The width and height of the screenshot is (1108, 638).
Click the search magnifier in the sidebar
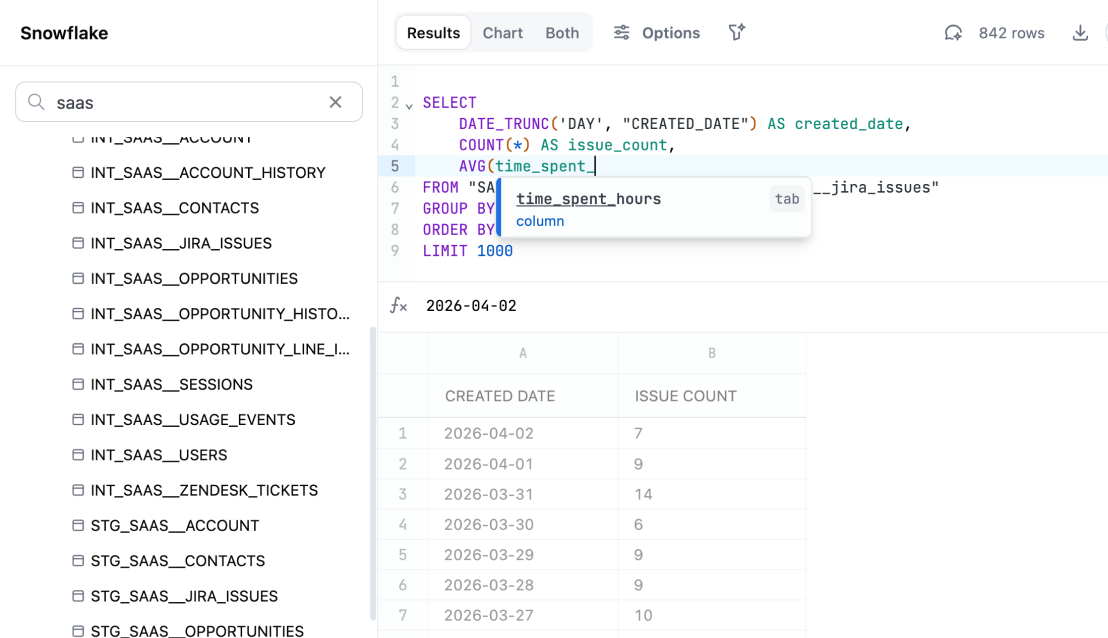click(x=35, y=101)
